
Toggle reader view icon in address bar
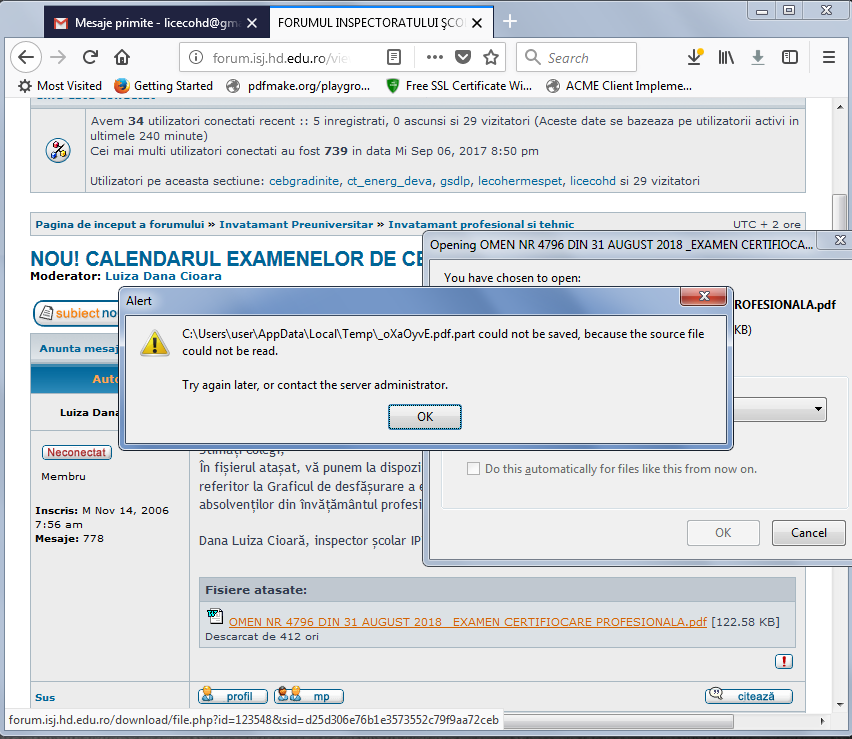coord(395,57)
